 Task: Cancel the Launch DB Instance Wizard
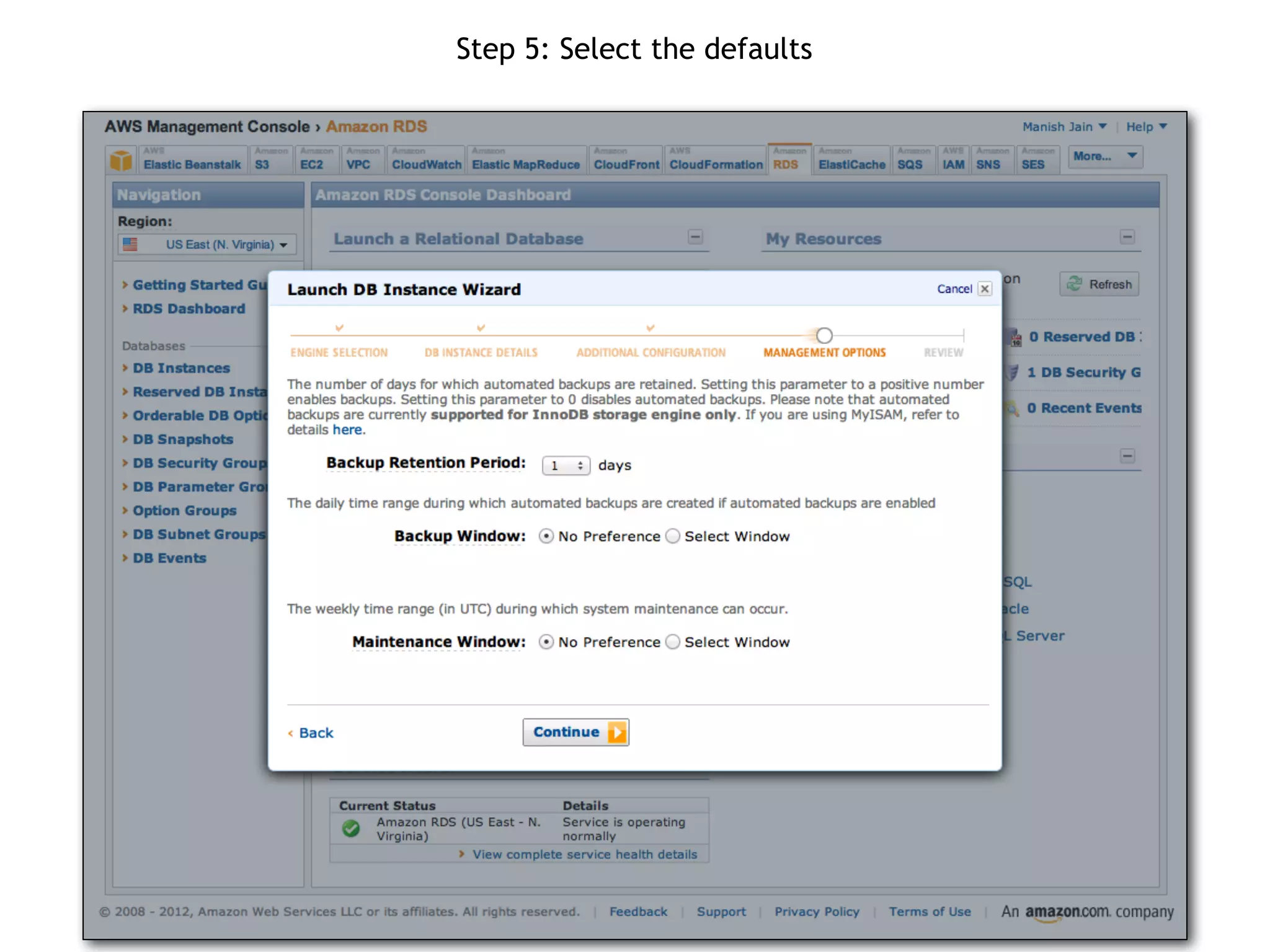click(x=954, y=289)
